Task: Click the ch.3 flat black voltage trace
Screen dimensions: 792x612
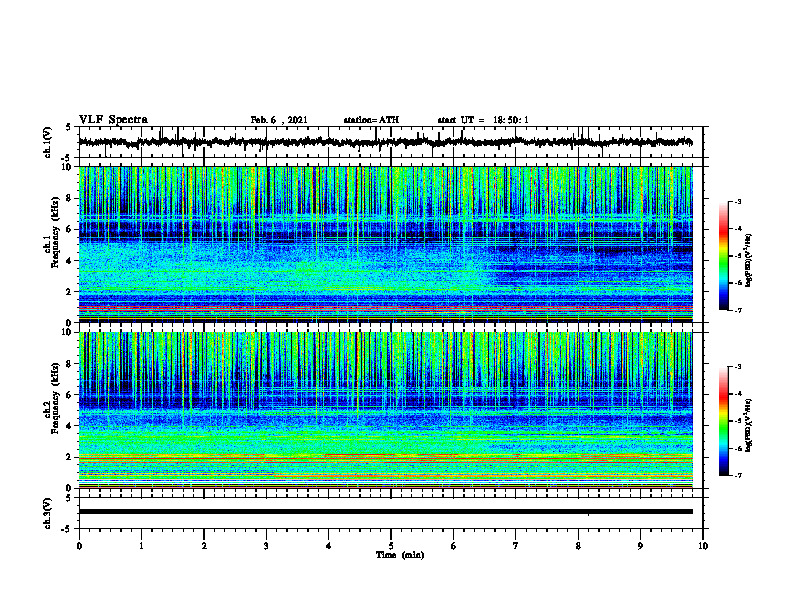Action: [385, 512]
